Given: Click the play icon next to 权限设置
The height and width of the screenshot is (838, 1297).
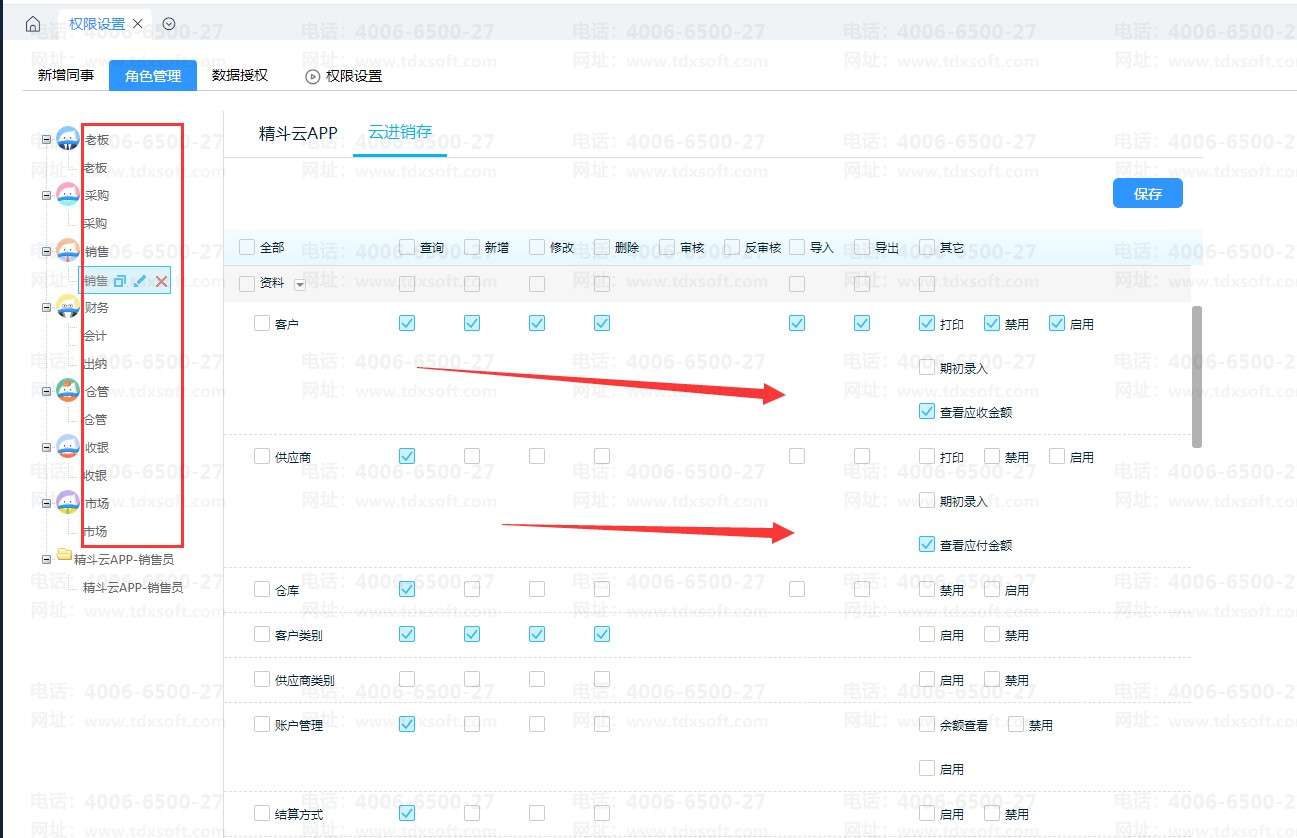Looking at the screenshot, I should [313, 76].
